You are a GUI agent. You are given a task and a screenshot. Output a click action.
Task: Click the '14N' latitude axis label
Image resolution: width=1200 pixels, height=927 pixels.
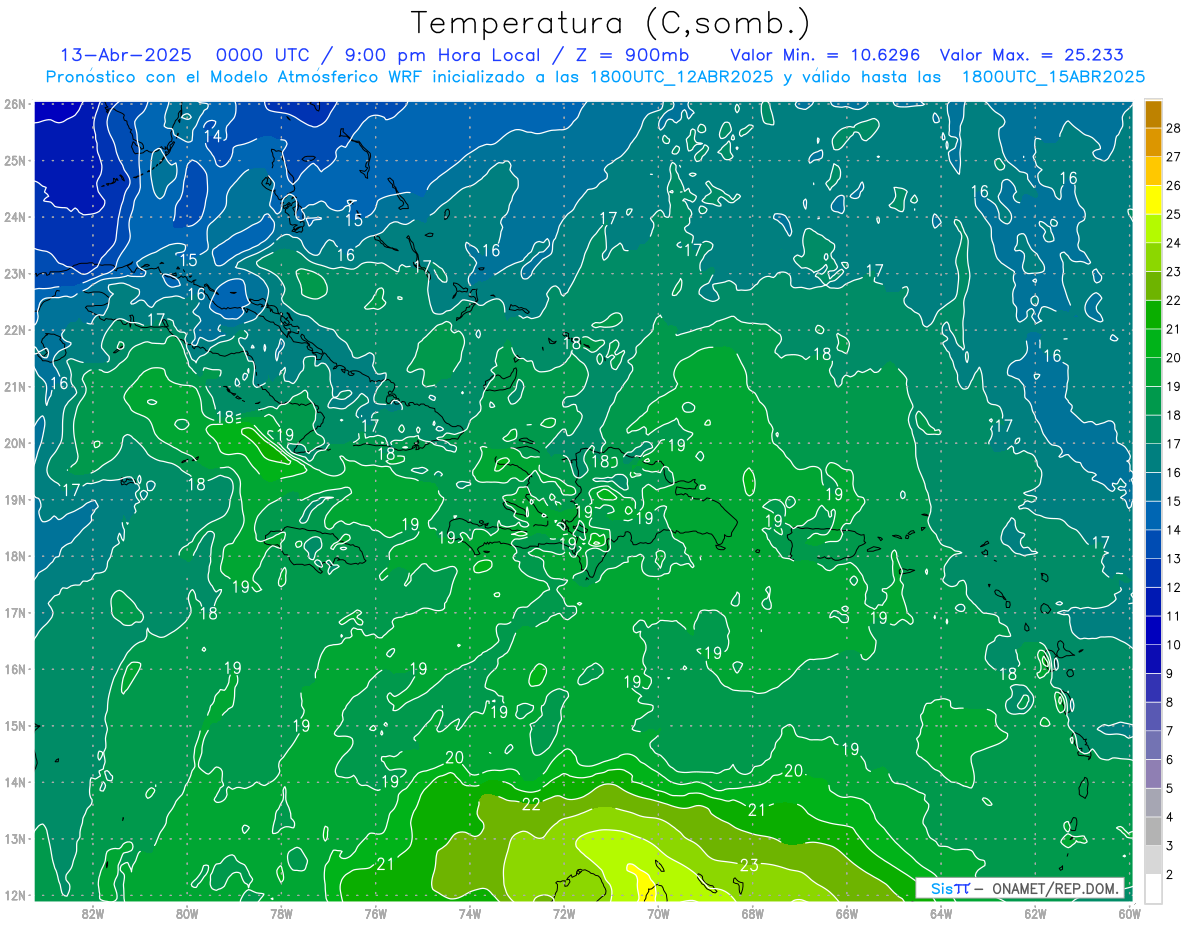pyautogui.click(x=15, y=782)
